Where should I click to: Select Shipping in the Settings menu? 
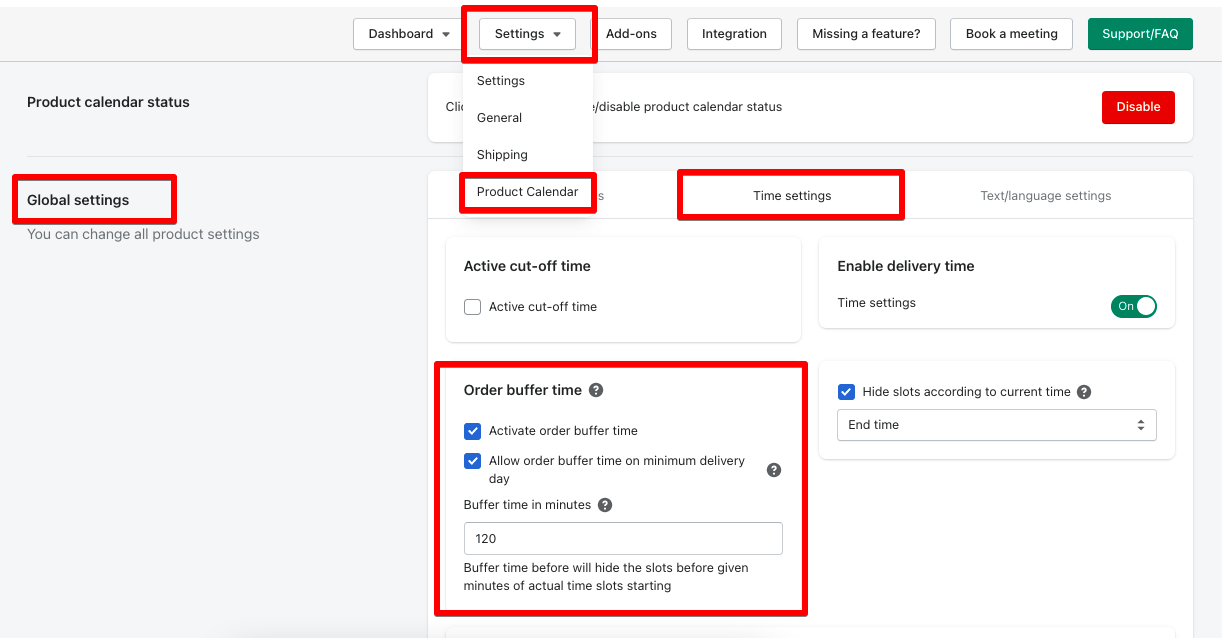click(502, 155)
